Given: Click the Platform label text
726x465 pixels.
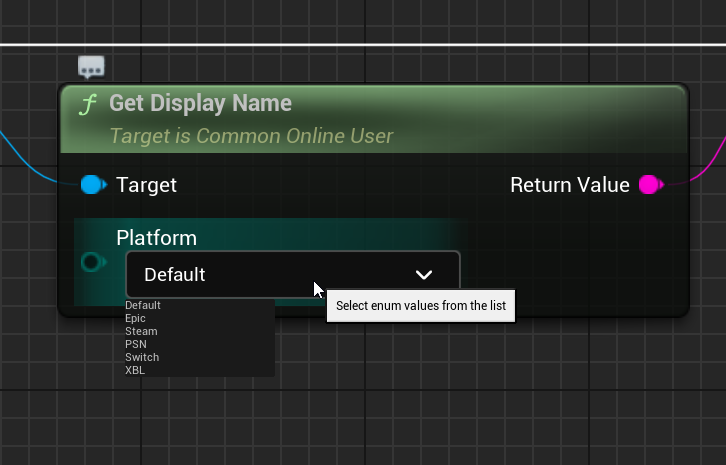Looking at the screenshot, I should point(156,238).
